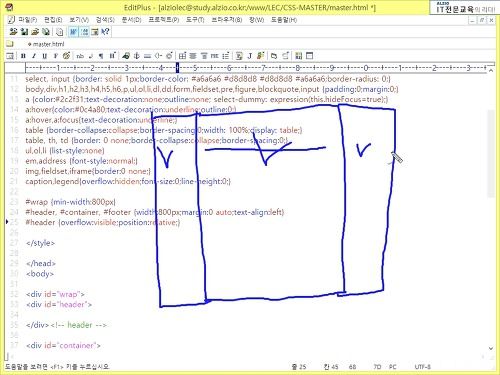The width and height of the screenshot is (500, 375).
Task: Insert anchor link icon
Action: [126, 56]
